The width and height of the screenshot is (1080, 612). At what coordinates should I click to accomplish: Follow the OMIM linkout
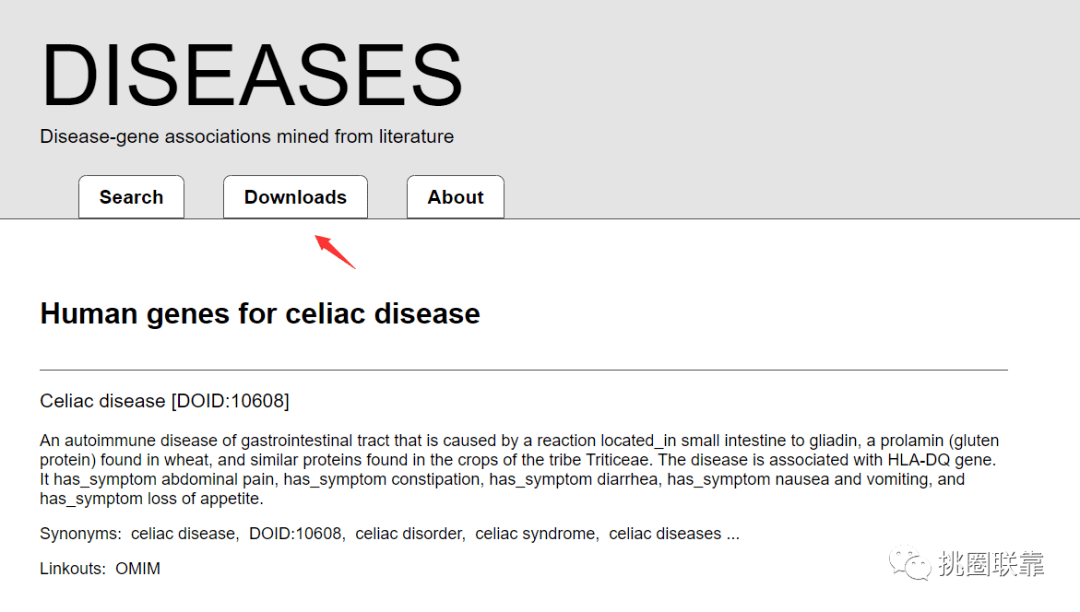click(x=138, y=569)
